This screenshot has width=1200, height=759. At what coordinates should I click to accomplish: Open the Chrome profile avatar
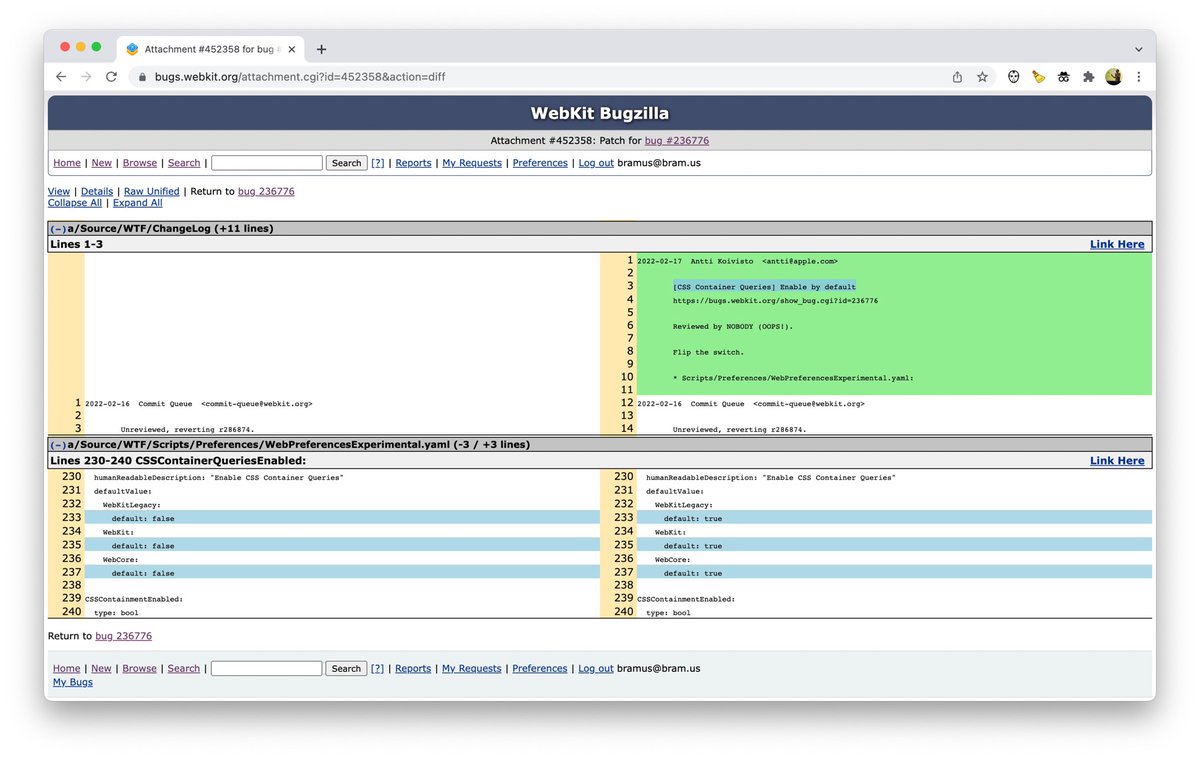pos(1113,77)
